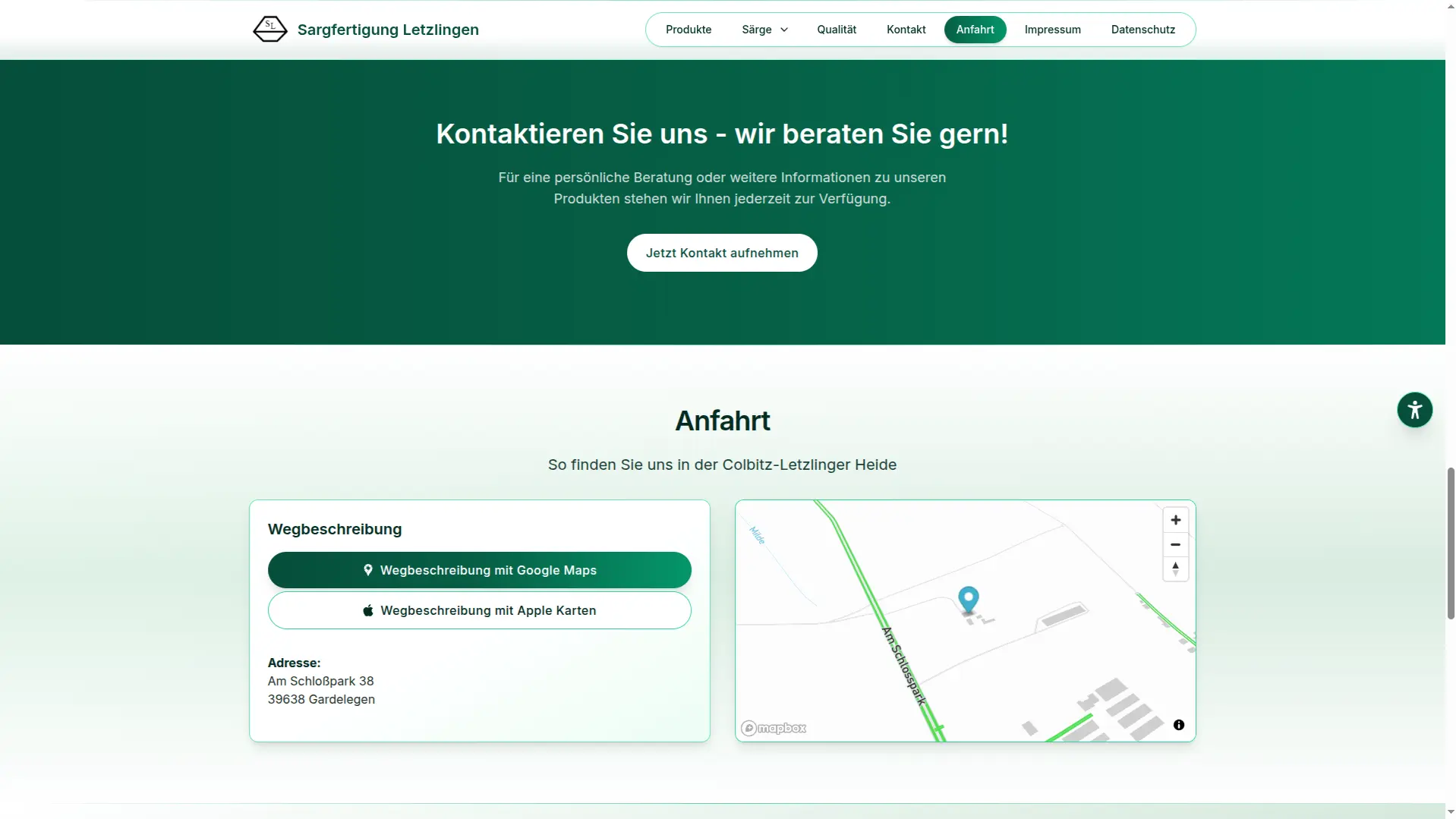The height and width of the screenshot is (819, 1456).
Task: Open the Impressum page
Action: 1052,30
